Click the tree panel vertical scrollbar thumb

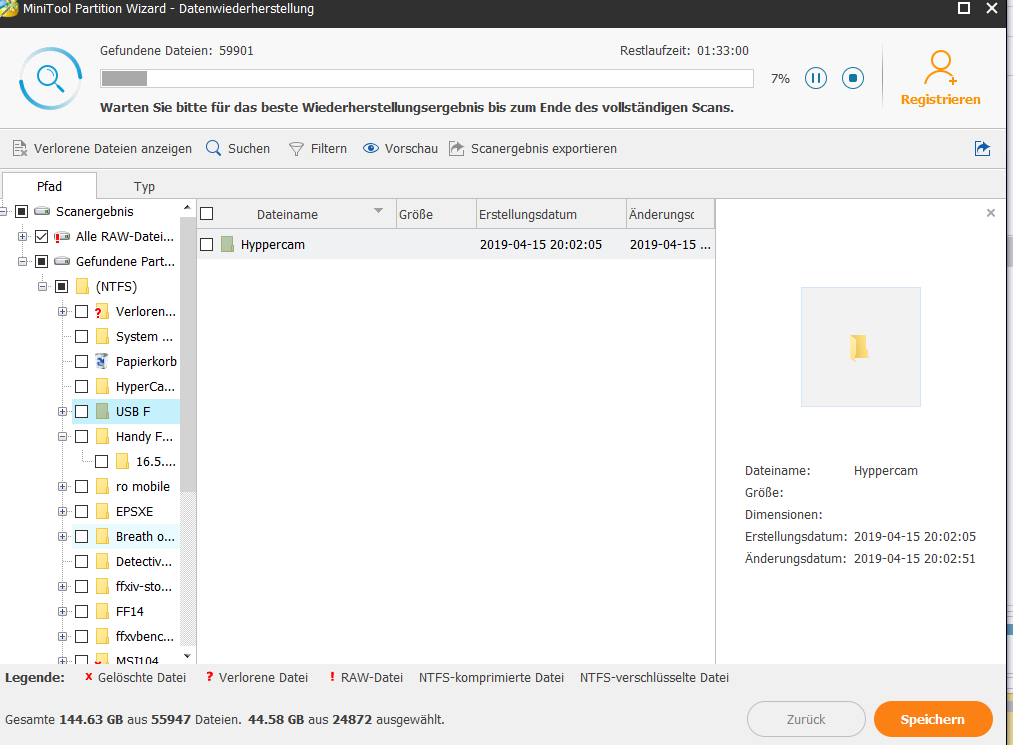187,354
